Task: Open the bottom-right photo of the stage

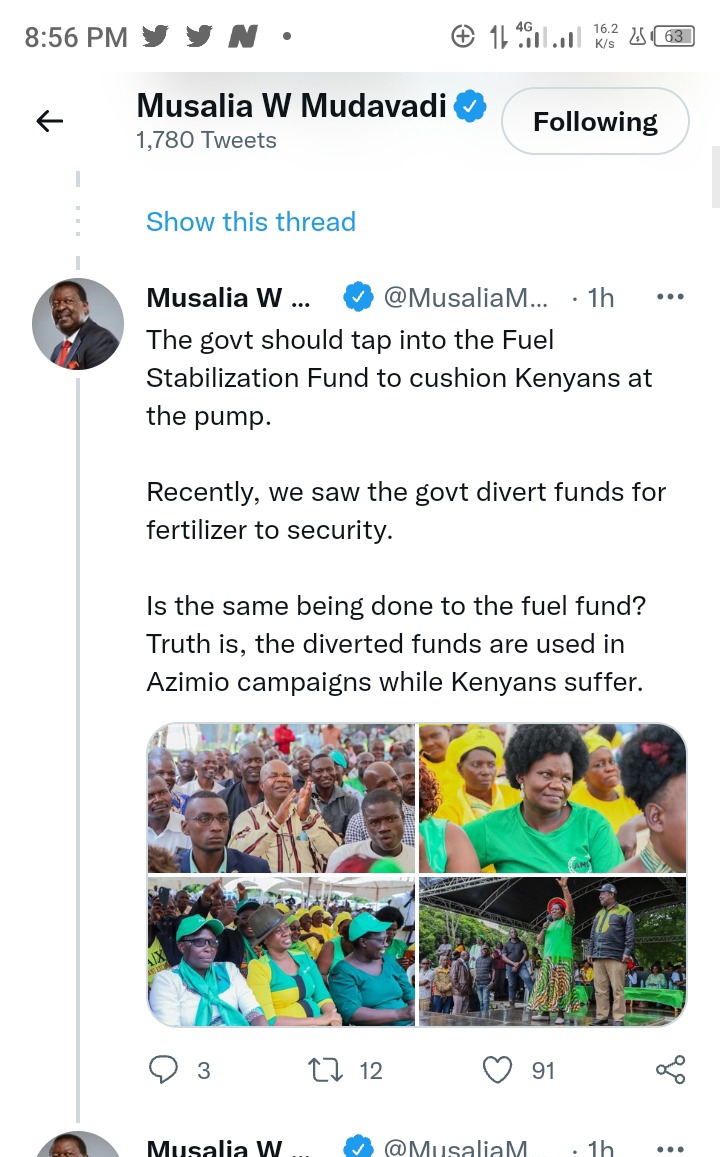Action: pos(552,952)
